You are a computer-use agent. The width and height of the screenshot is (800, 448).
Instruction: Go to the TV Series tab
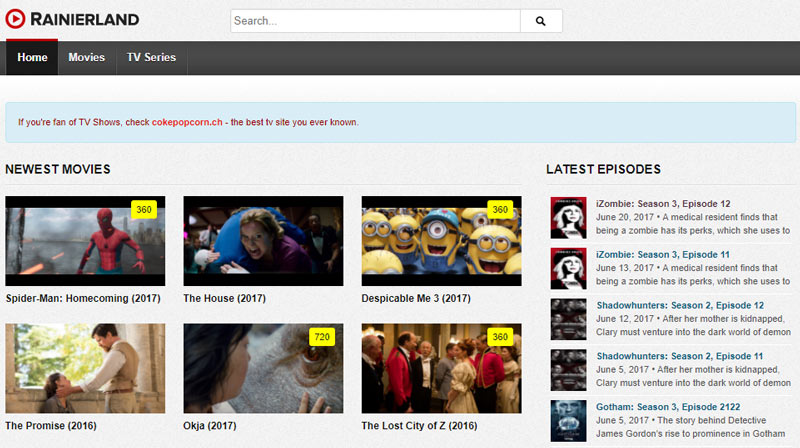click(152, 57)
